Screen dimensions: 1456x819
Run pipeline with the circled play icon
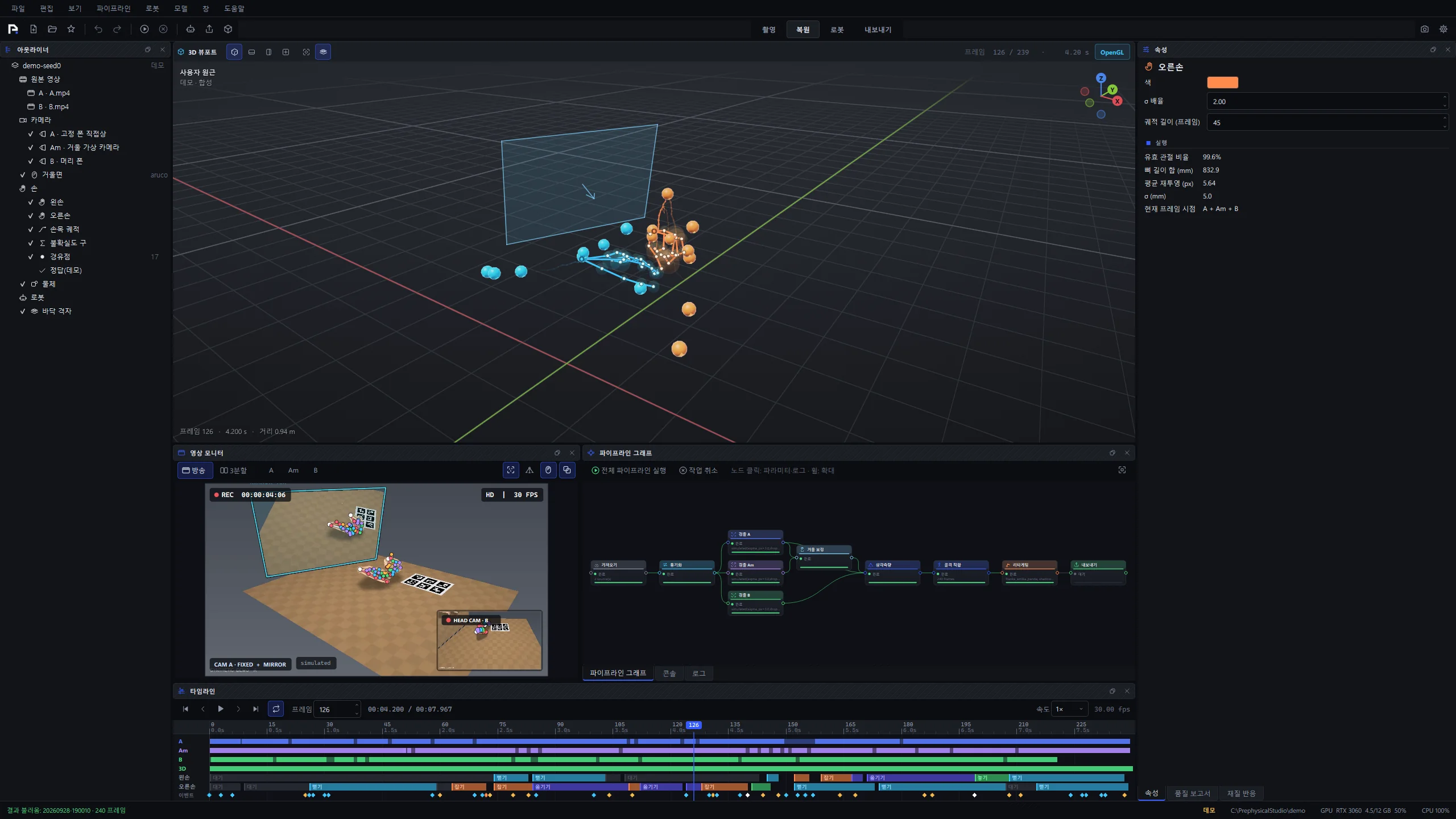tap(144, 29)
